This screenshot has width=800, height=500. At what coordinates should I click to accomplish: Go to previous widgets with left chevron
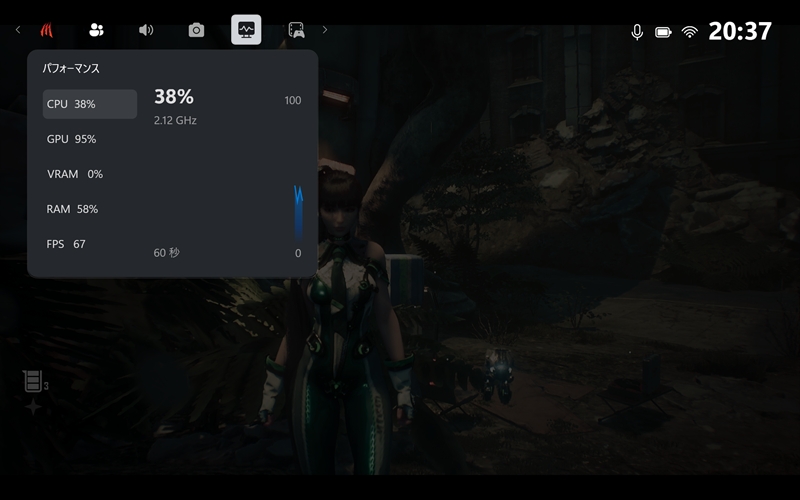(18, 30)
